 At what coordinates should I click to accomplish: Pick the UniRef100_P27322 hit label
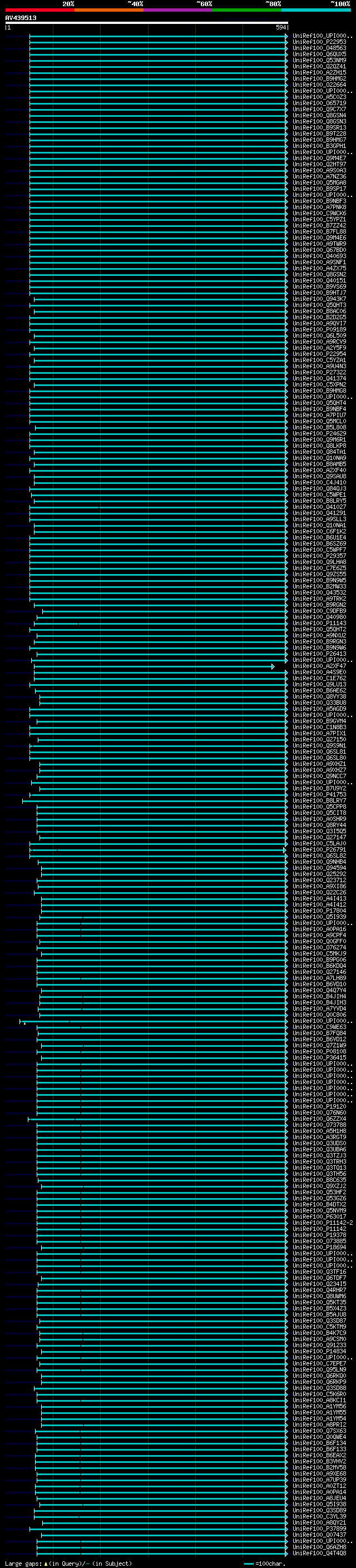319,373
